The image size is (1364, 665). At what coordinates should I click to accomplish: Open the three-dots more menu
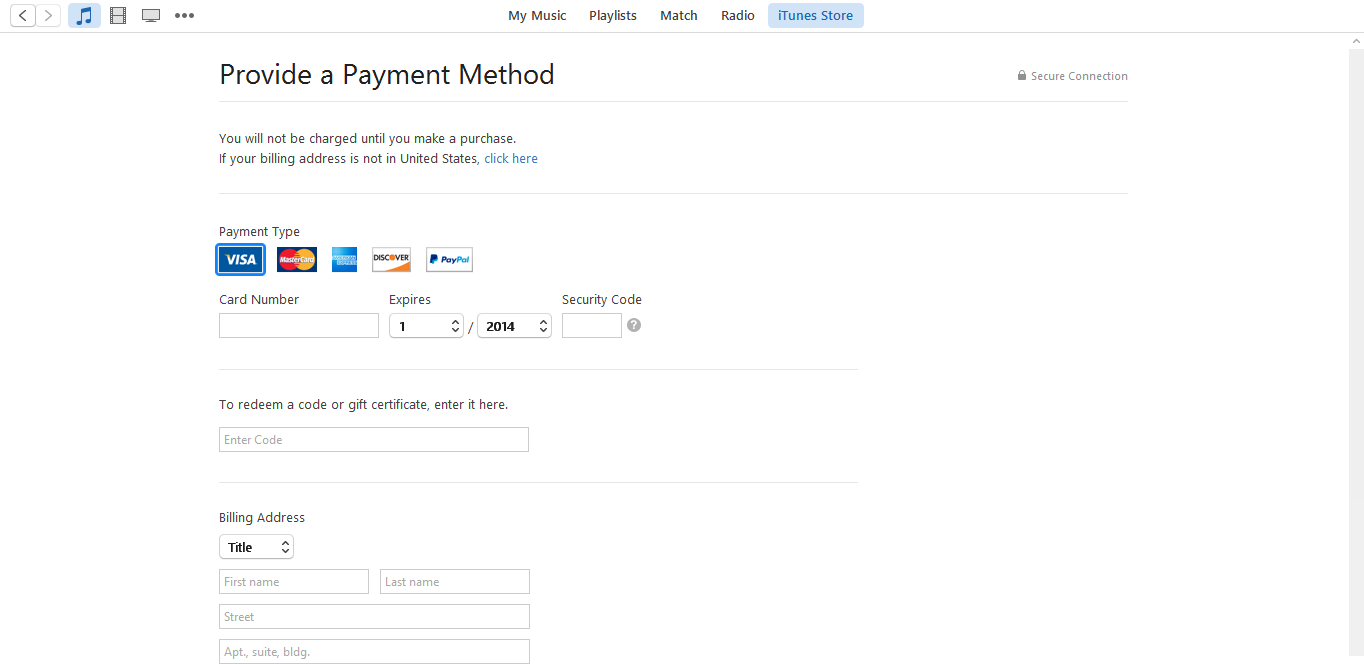[x=184, y=15]
